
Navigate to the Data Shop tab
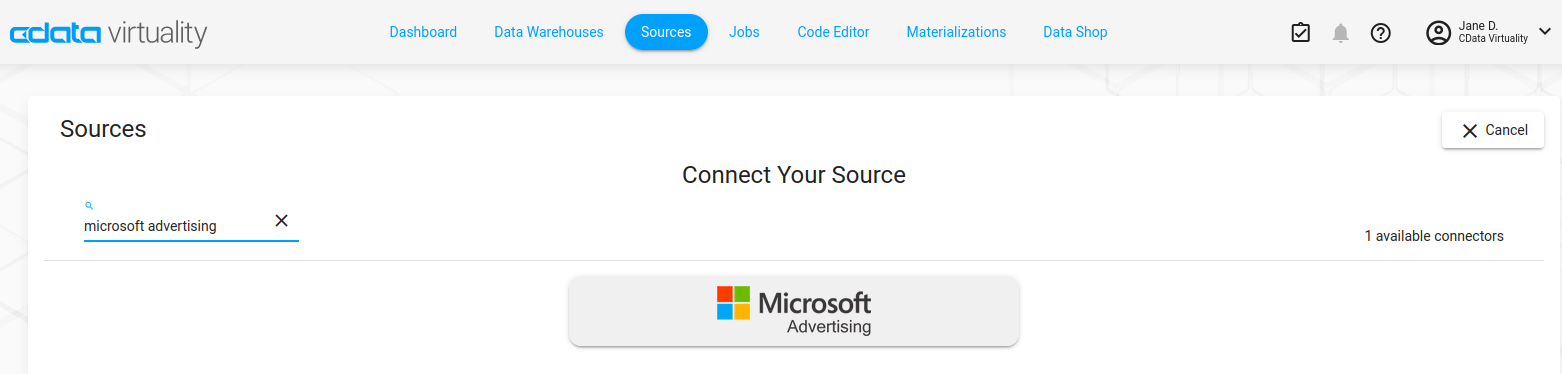[1075, 32]
